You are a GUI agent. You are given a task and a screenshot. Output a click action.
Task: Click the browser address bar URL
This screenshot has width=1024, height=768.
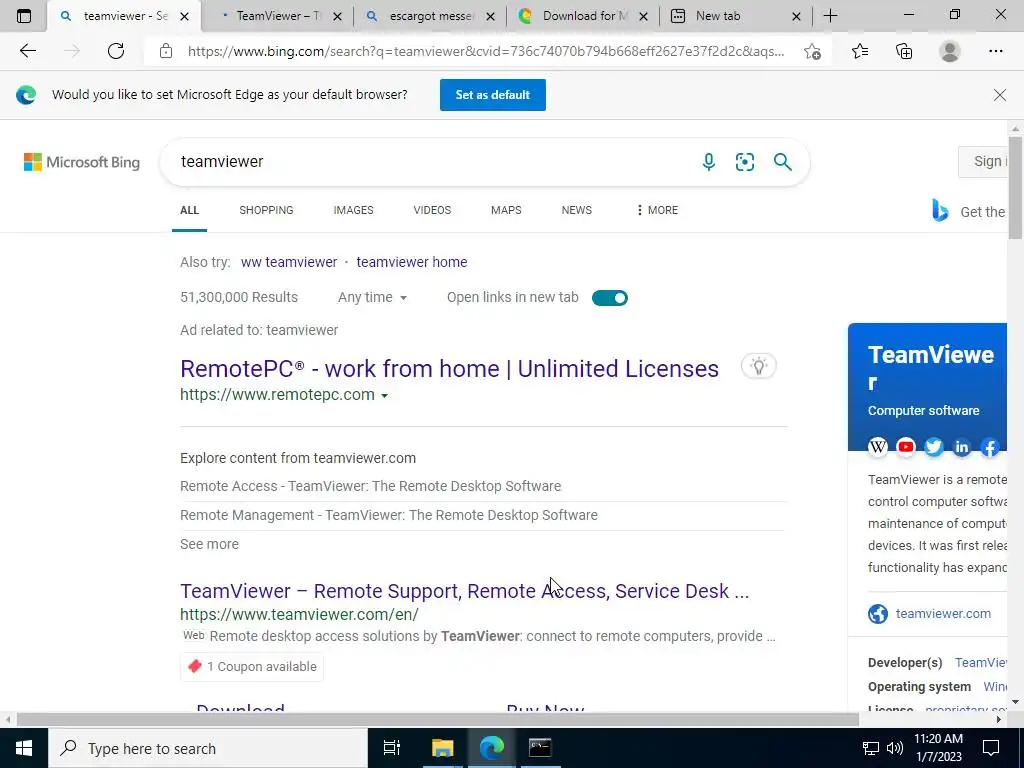pos(486,51)
